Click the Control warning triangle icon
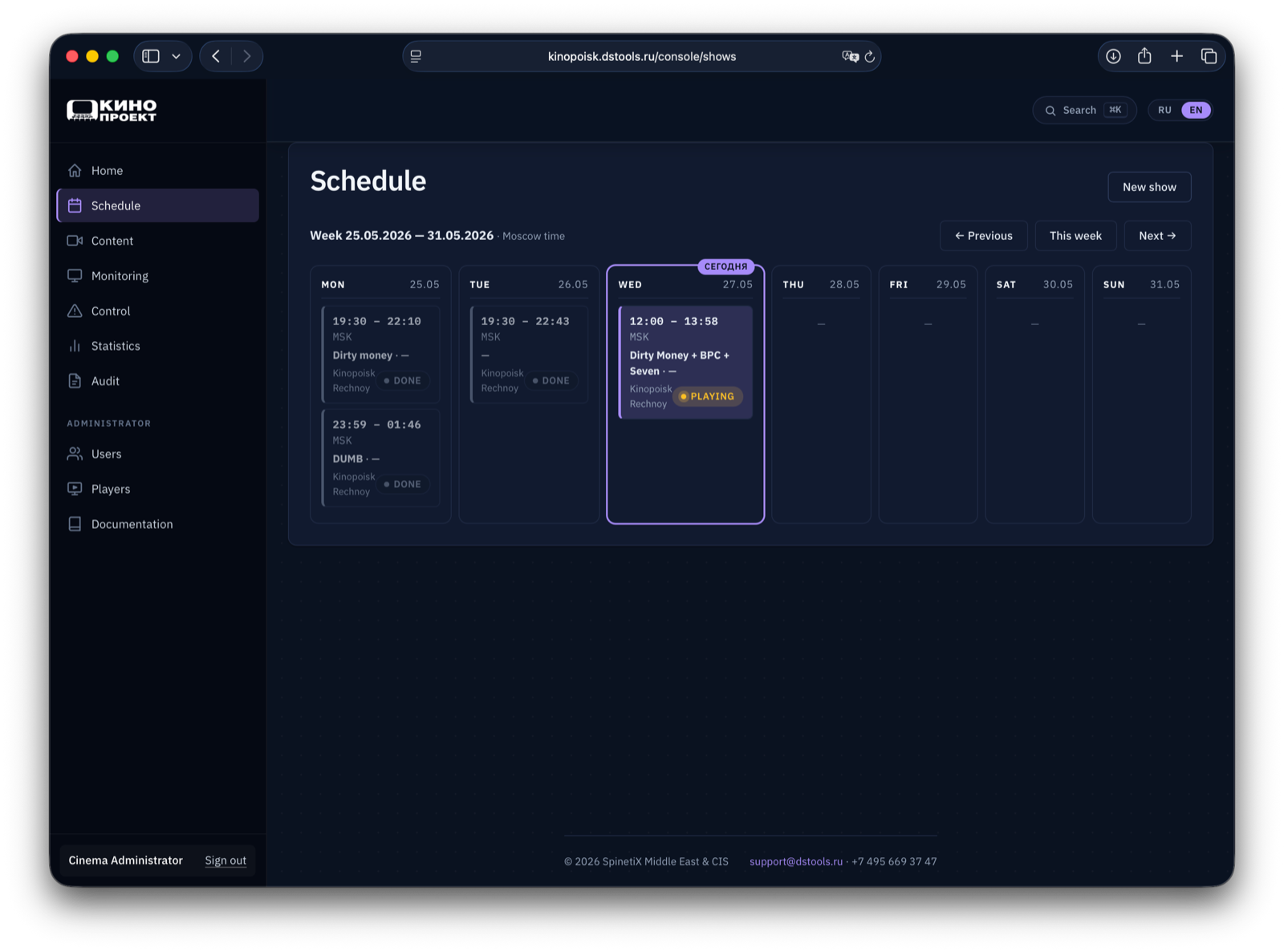This screenshot has width=1284, height=952. click(75, 311)
